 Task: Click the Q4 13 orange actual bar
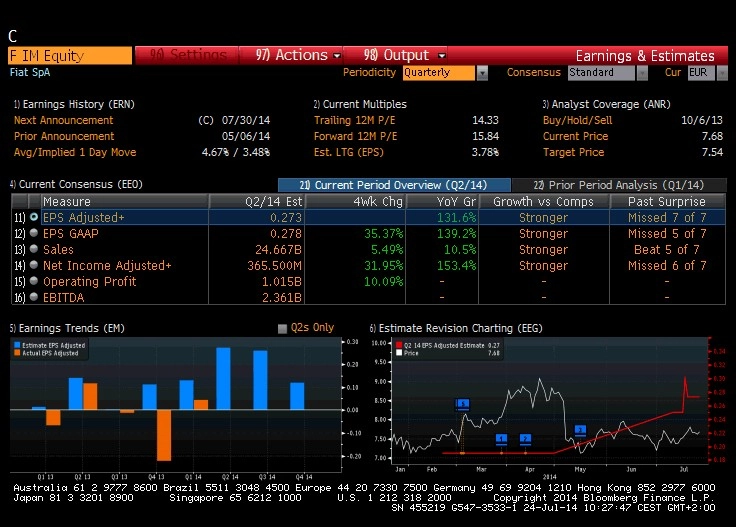click(x=164, y=435)
